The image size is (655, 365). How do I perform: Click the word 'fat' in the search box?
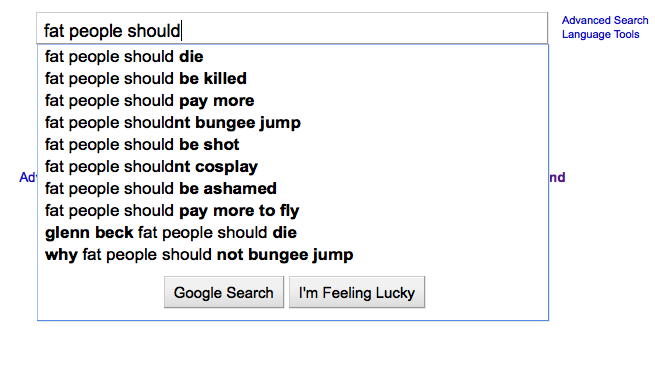click(x=54, y=31)
